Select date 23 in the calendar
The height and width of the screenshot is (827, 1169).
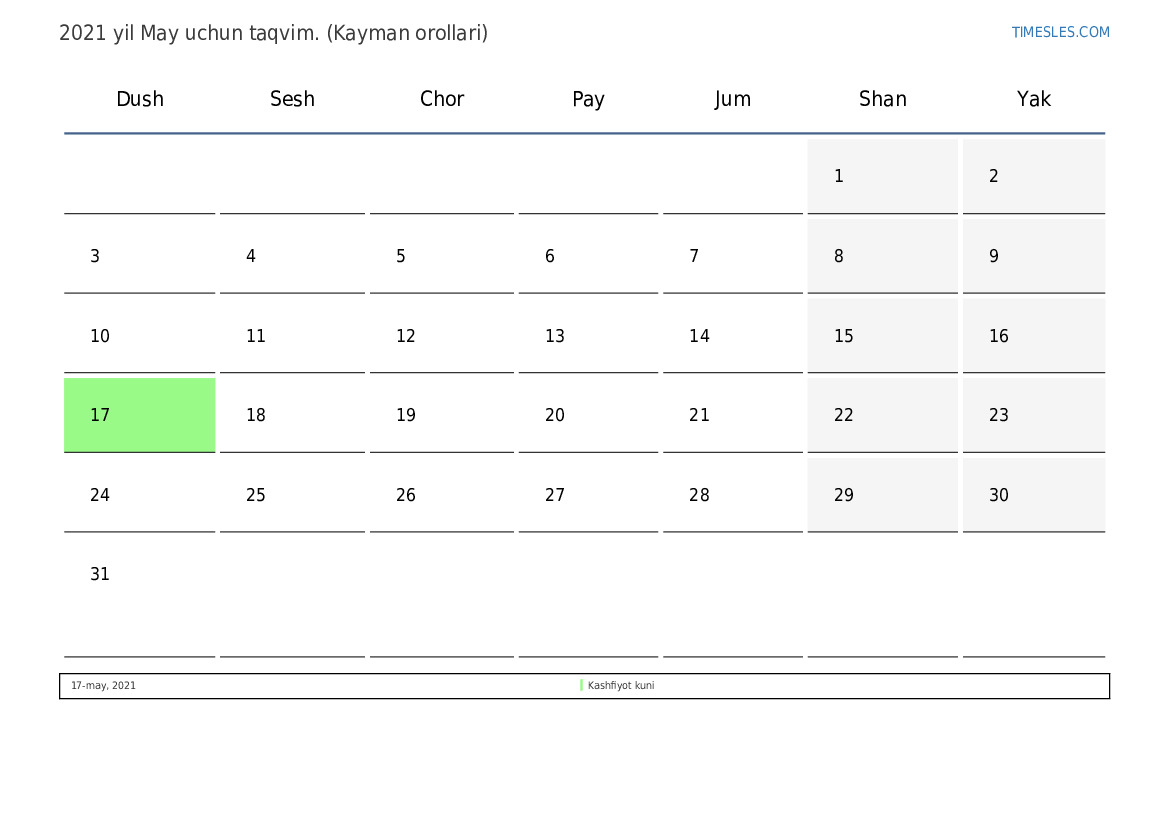coord(1034,415)
